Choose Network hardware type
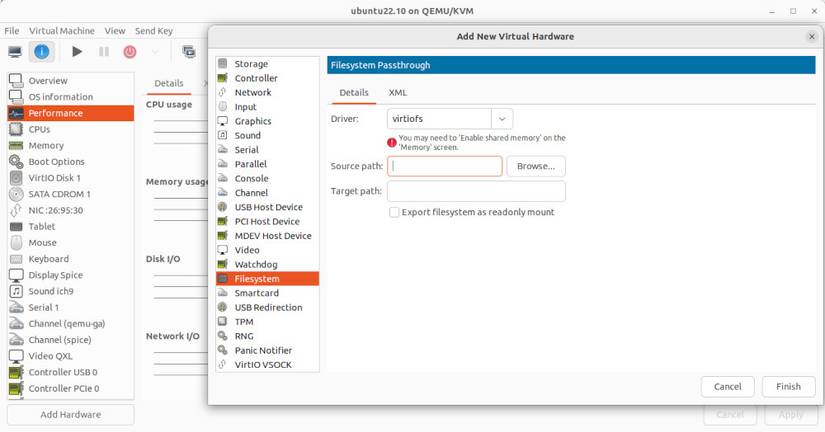This screenshot has height=432, width=825. coord(267,93)
